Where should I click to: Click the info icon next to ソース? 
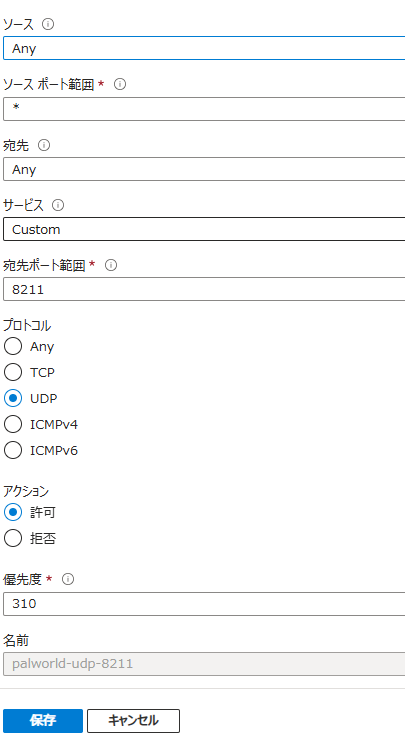[x=48, y=24]
